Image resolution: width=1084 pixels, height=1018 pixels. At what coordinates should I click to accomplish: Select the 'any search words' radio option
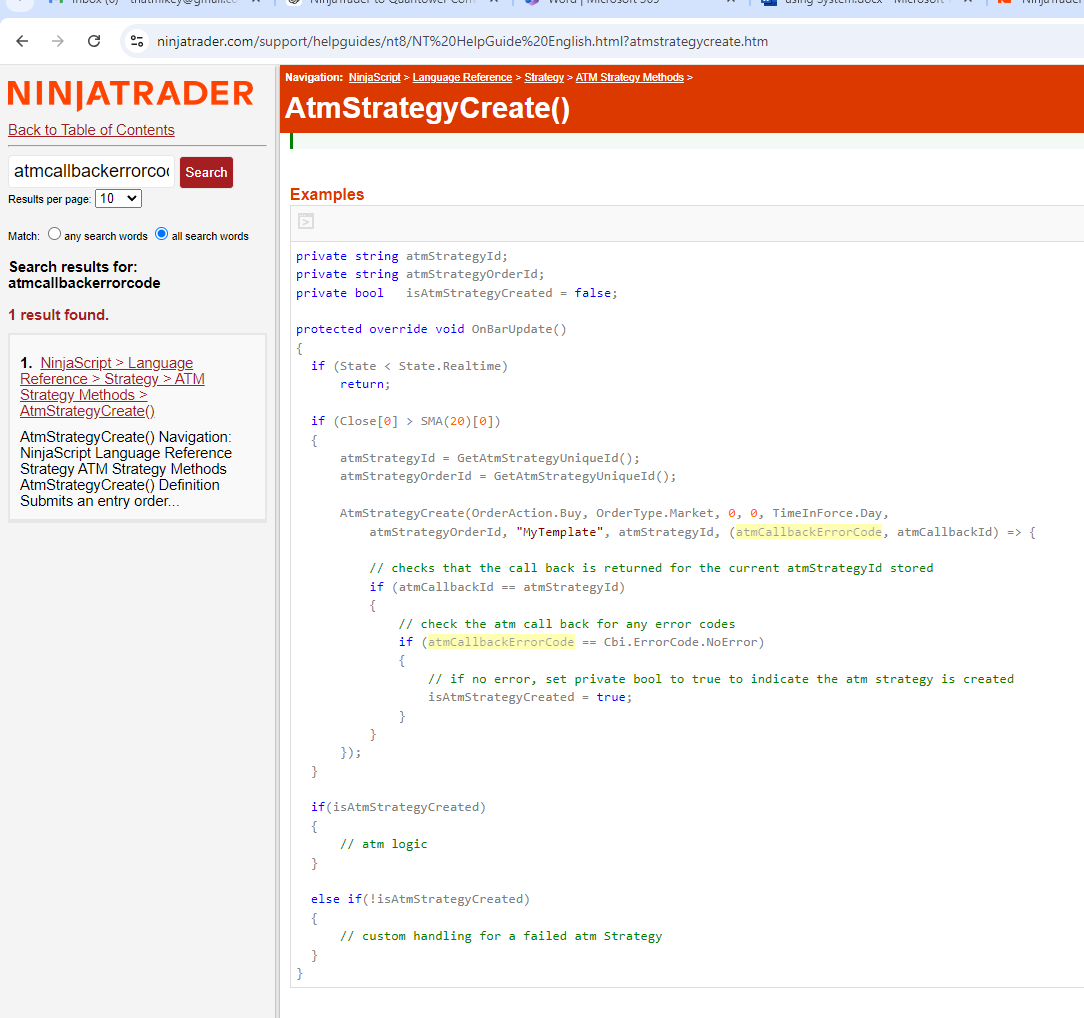tap(55, 234)
